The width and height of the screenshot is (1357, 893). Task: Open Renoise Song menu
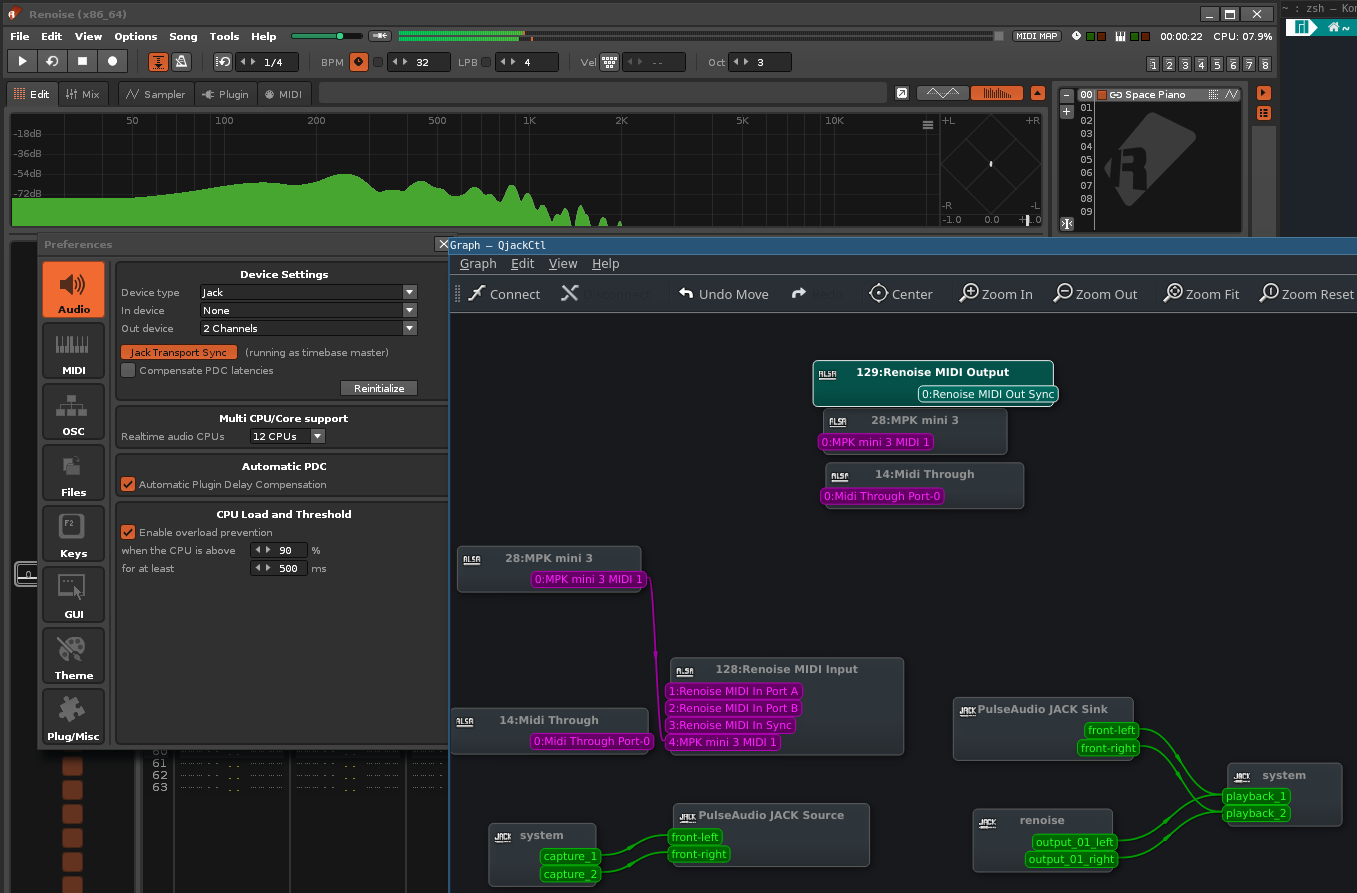pyautogui.click(x=183, y=36)
